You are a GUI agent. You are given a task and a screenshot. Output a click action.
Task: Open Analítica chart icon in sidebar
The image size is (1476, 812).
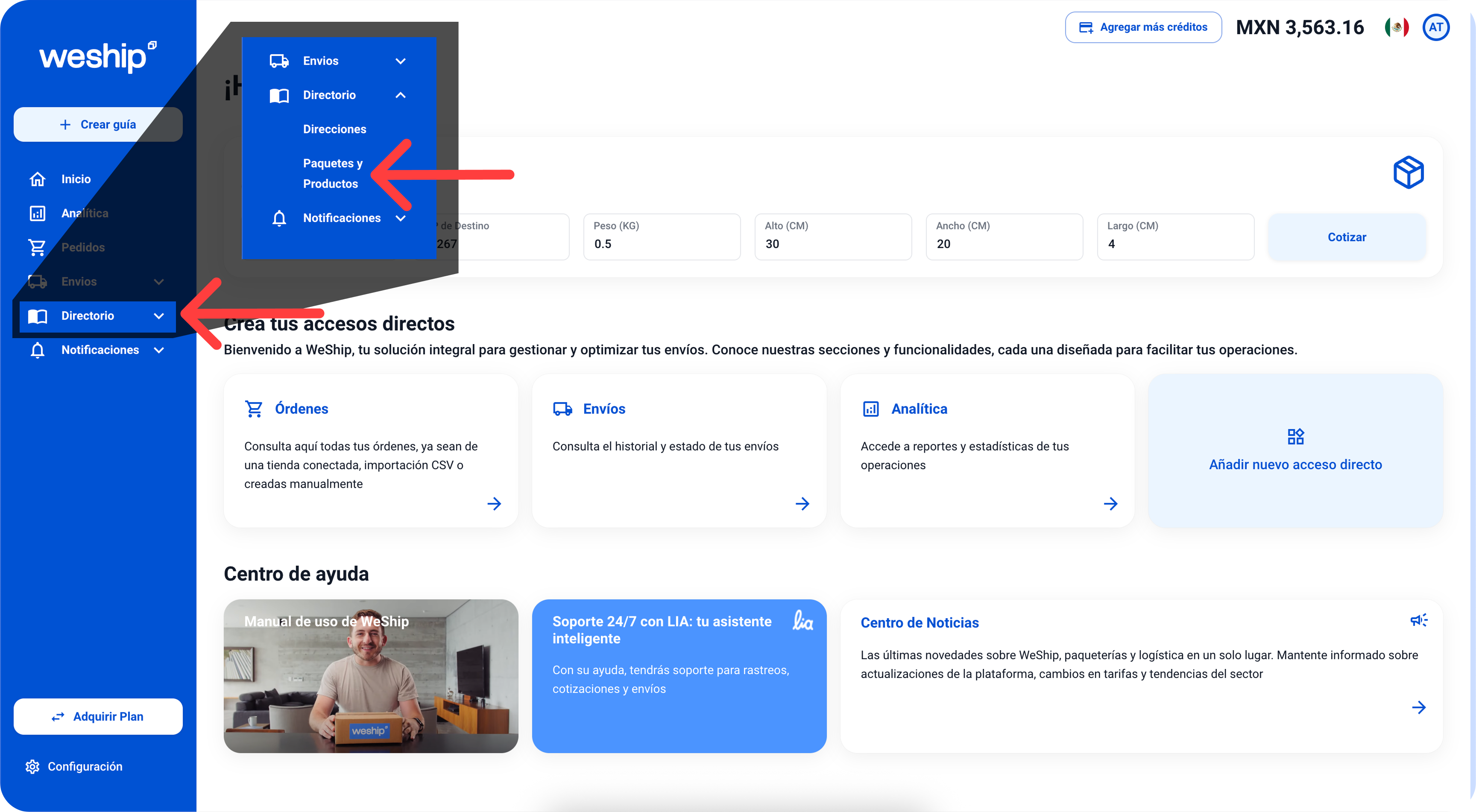click(x=37, y=213)
